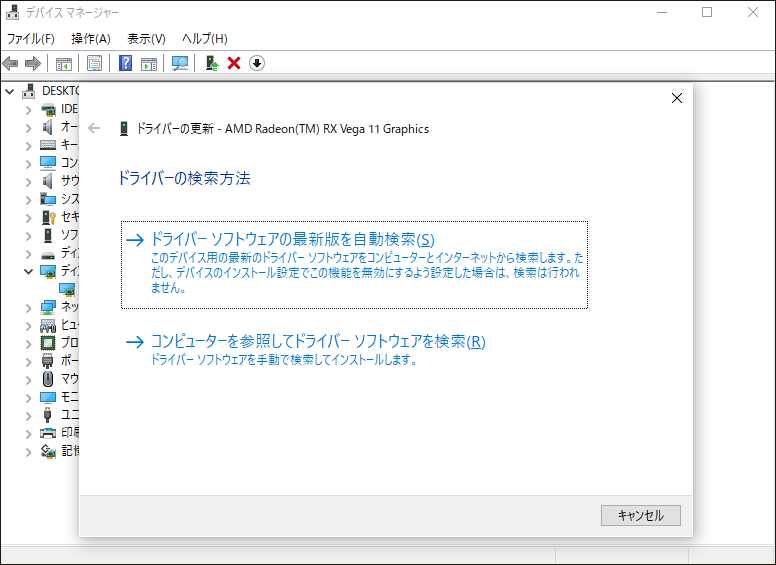The height and width of the screenshot is (565, 776).
Task: Select the human interface devices icon
Action: (48, 325)
